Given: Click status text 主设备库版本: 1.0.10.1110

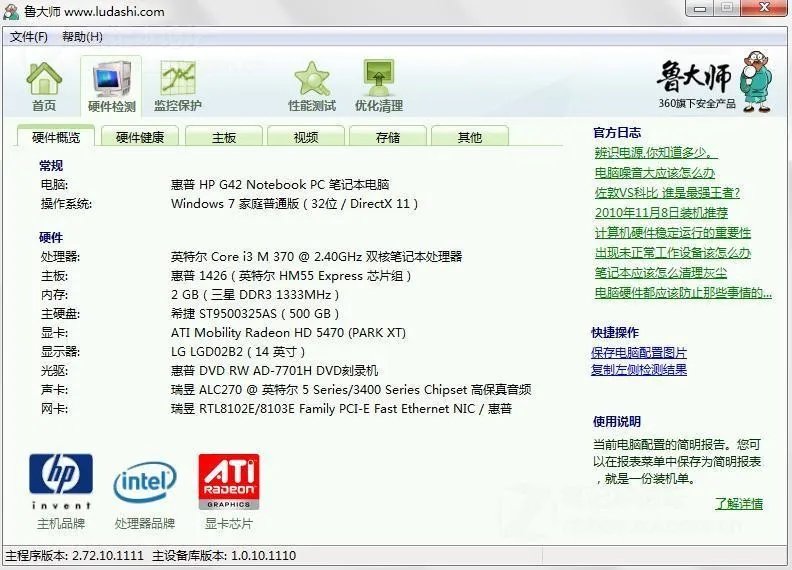Looking at the screenshot, I should [224, 556].
